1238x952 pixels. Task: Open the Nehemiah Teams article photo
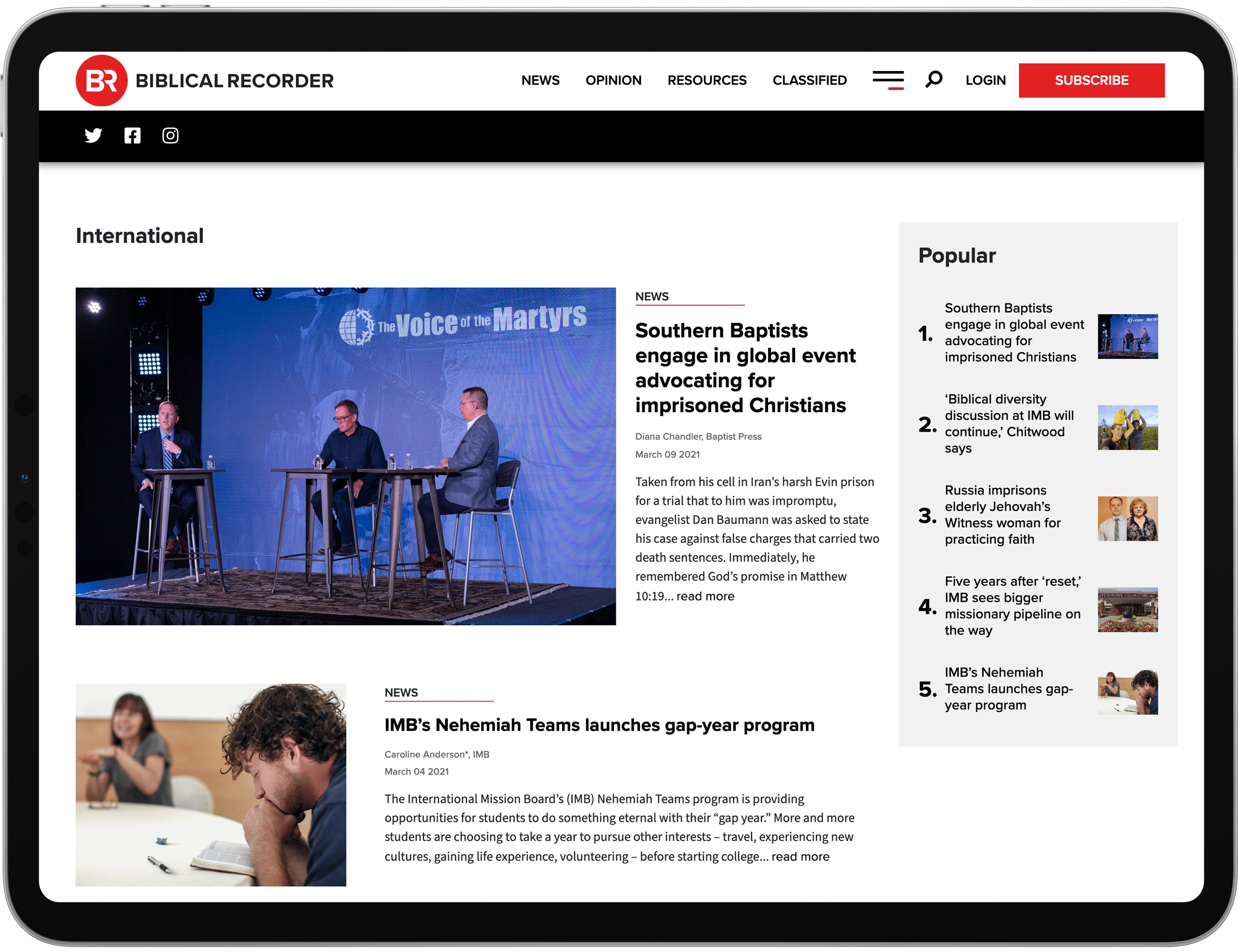point(211,785)
